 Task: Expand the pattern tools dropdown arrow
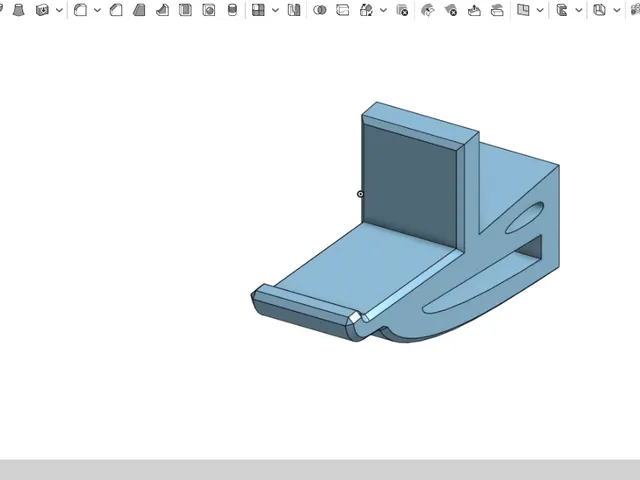click(x=276, y=10)
